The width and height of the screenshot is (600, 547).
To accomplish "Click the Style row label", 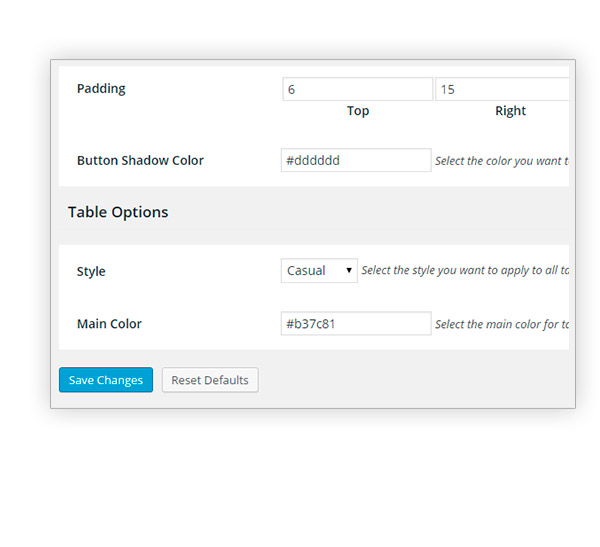I will [91, 271].
